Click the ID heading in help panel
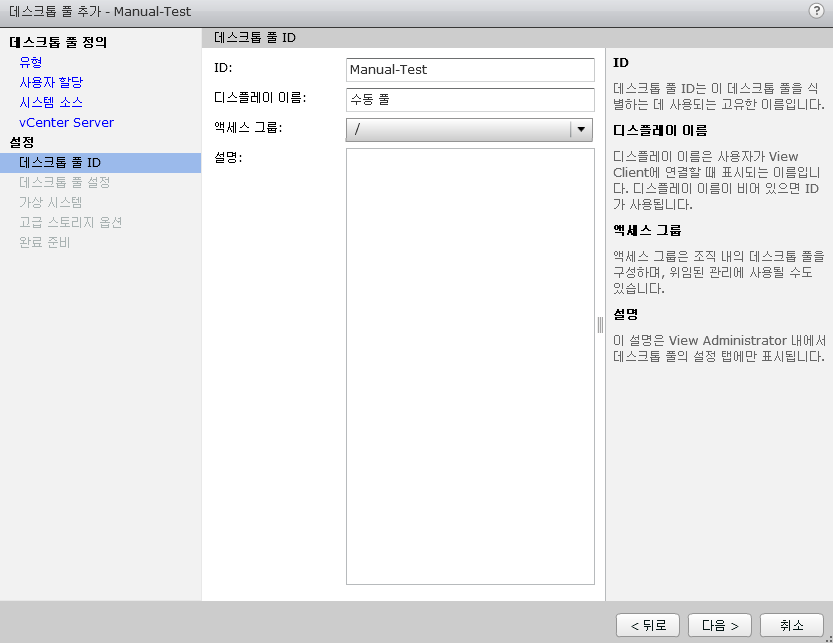 point(620,63)
